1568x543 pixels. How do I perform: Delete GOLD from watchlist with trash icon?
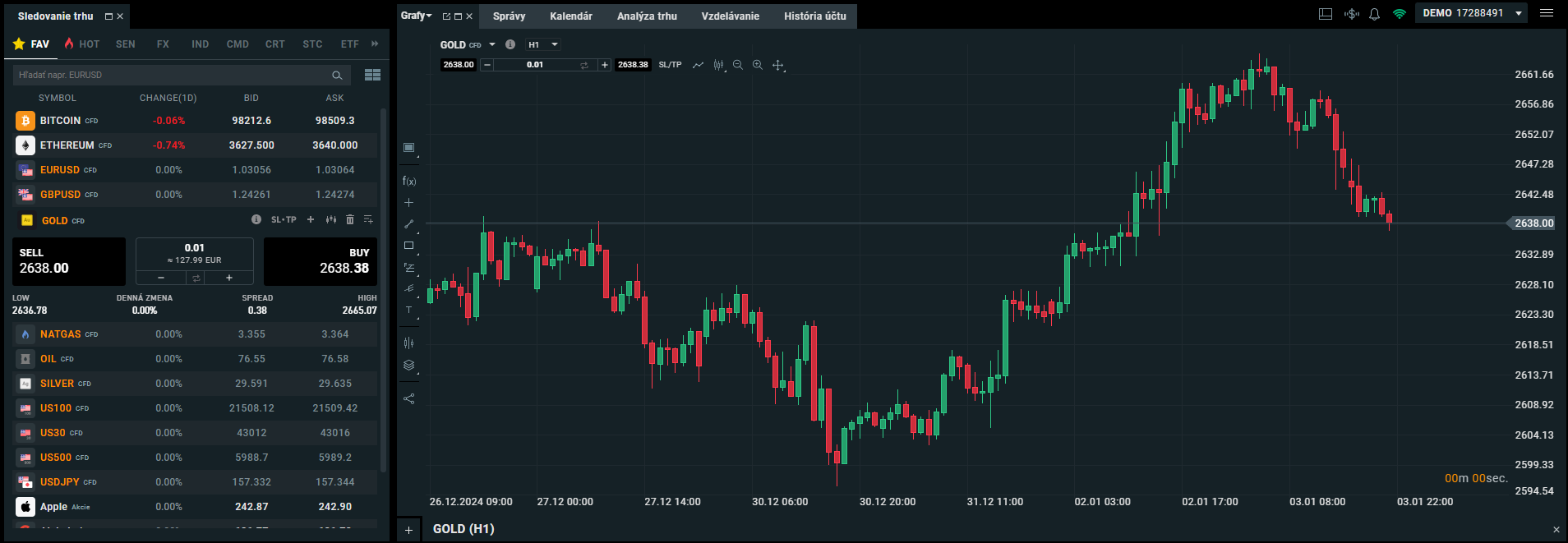click(x=350, y=219)
